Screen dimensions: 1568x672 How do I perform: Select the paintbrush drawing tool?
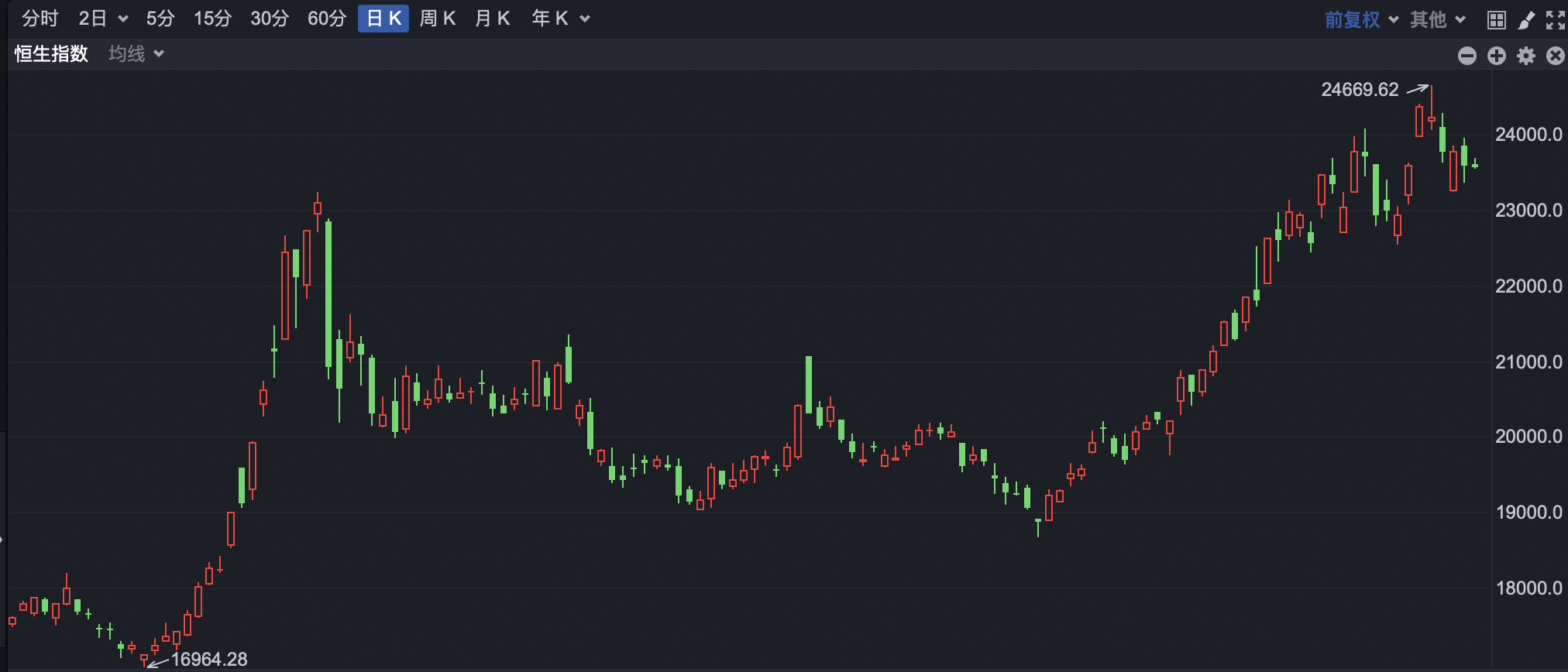[x=1526, y=20]
